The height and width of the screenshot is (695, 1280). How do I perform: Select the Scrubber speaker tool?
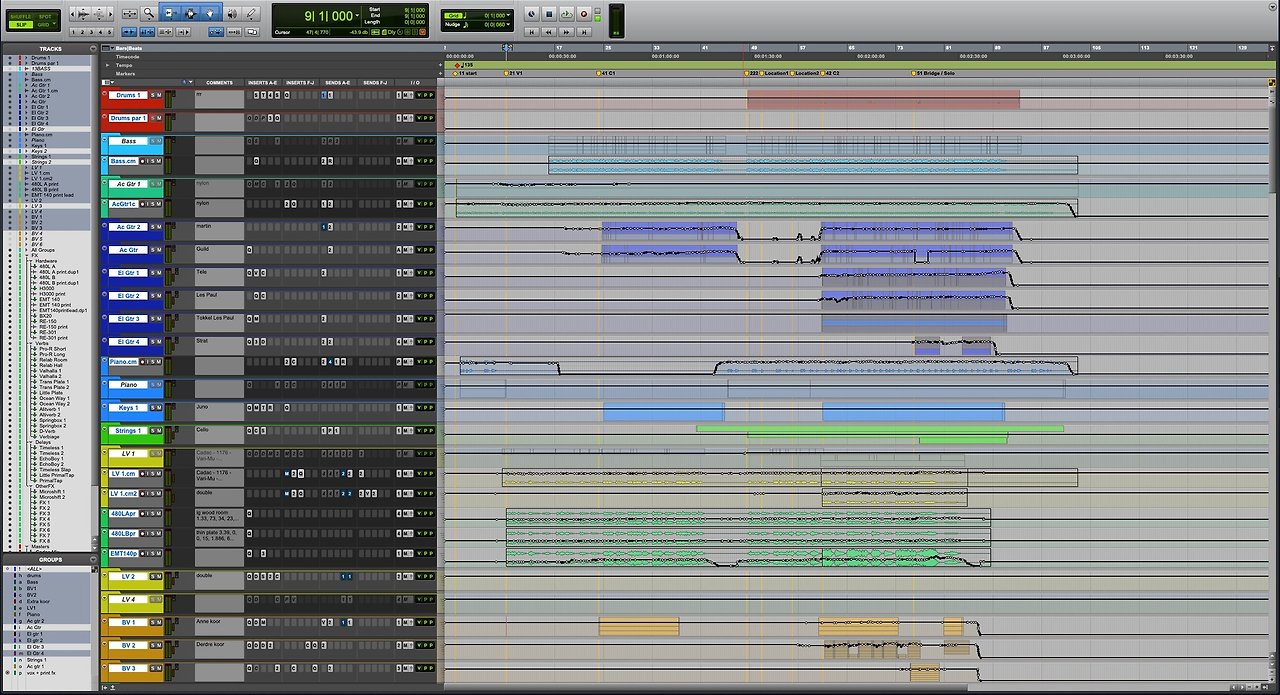pyautogui.click(x=232, y=14)
